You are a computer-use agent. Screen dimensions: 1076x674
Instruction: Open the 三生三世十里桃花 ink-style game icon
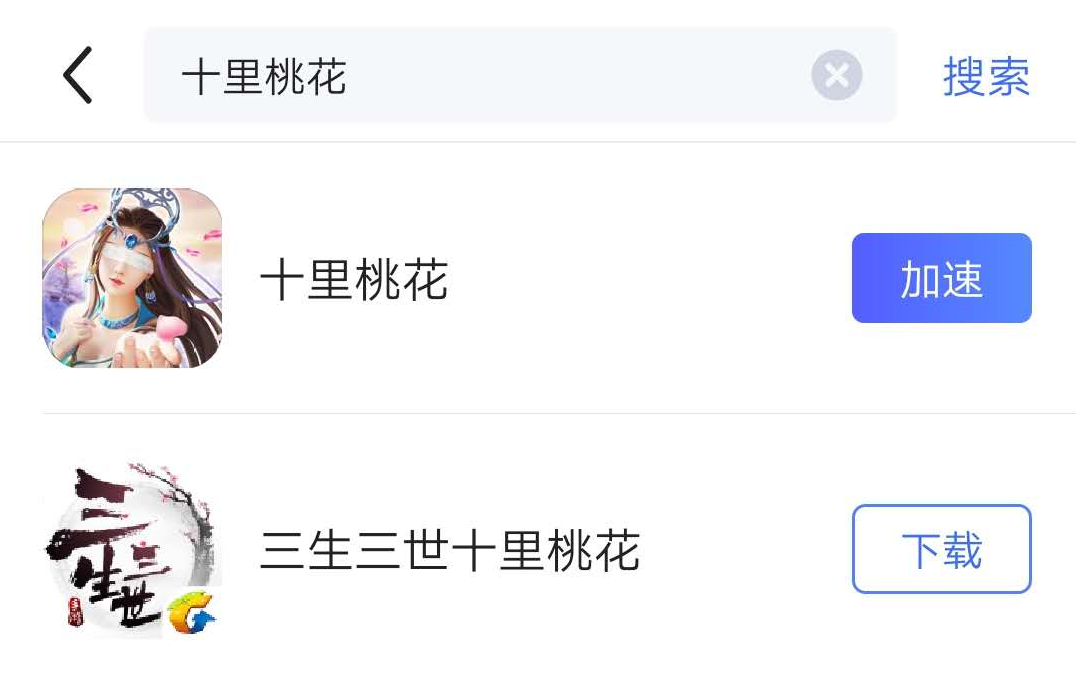132,549
